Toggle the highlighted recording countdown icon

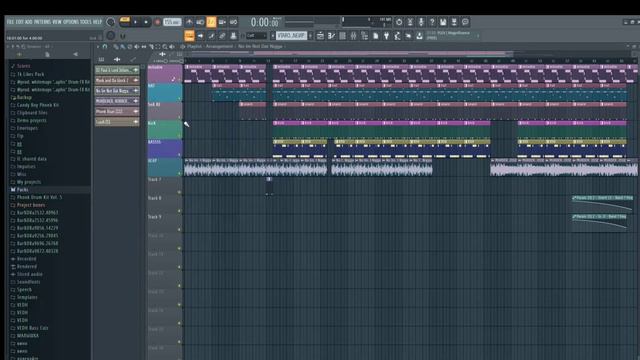tap(211, 22)
